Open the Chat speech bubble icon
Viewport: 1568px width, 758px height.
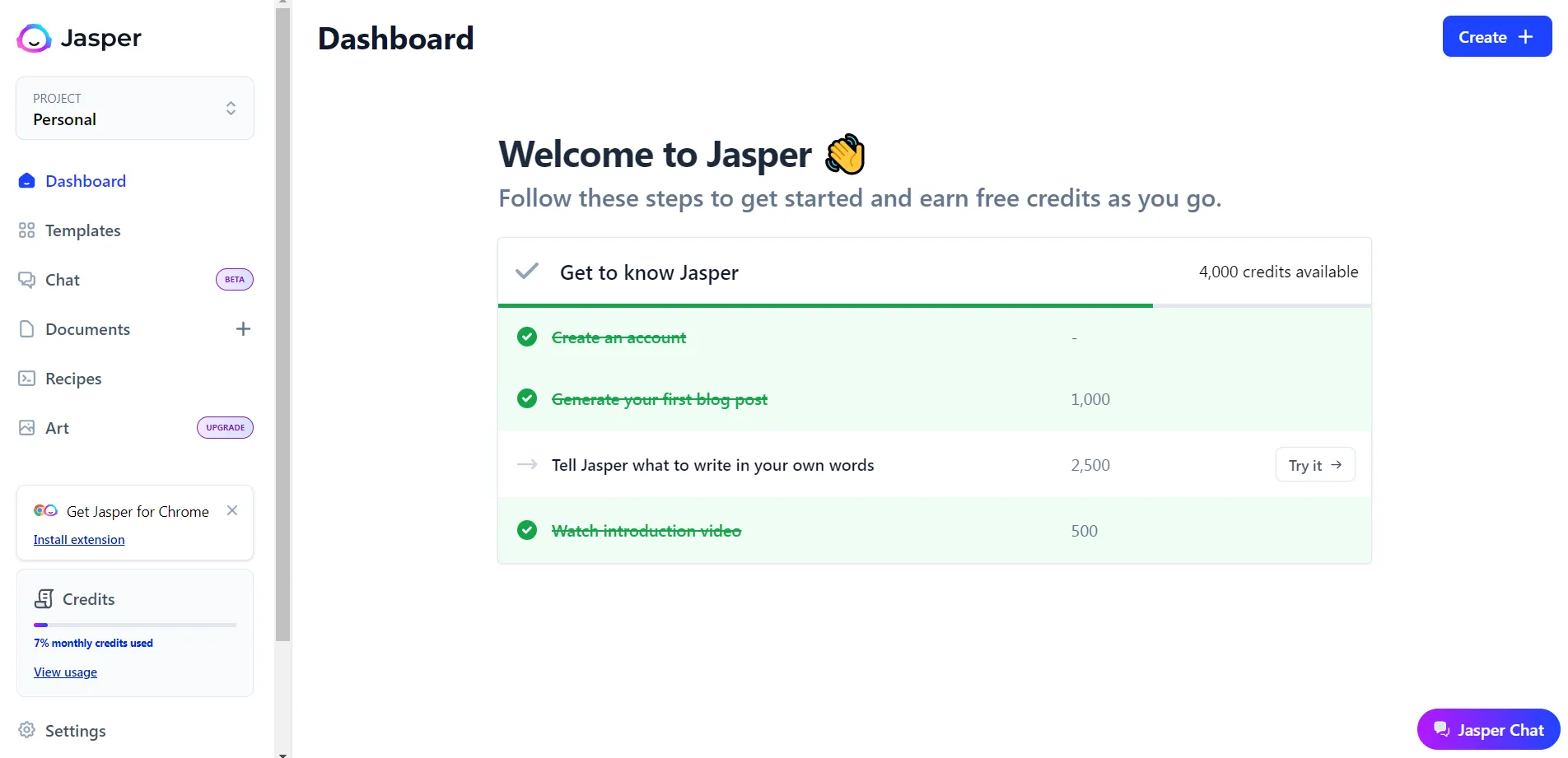coord(26,280)
